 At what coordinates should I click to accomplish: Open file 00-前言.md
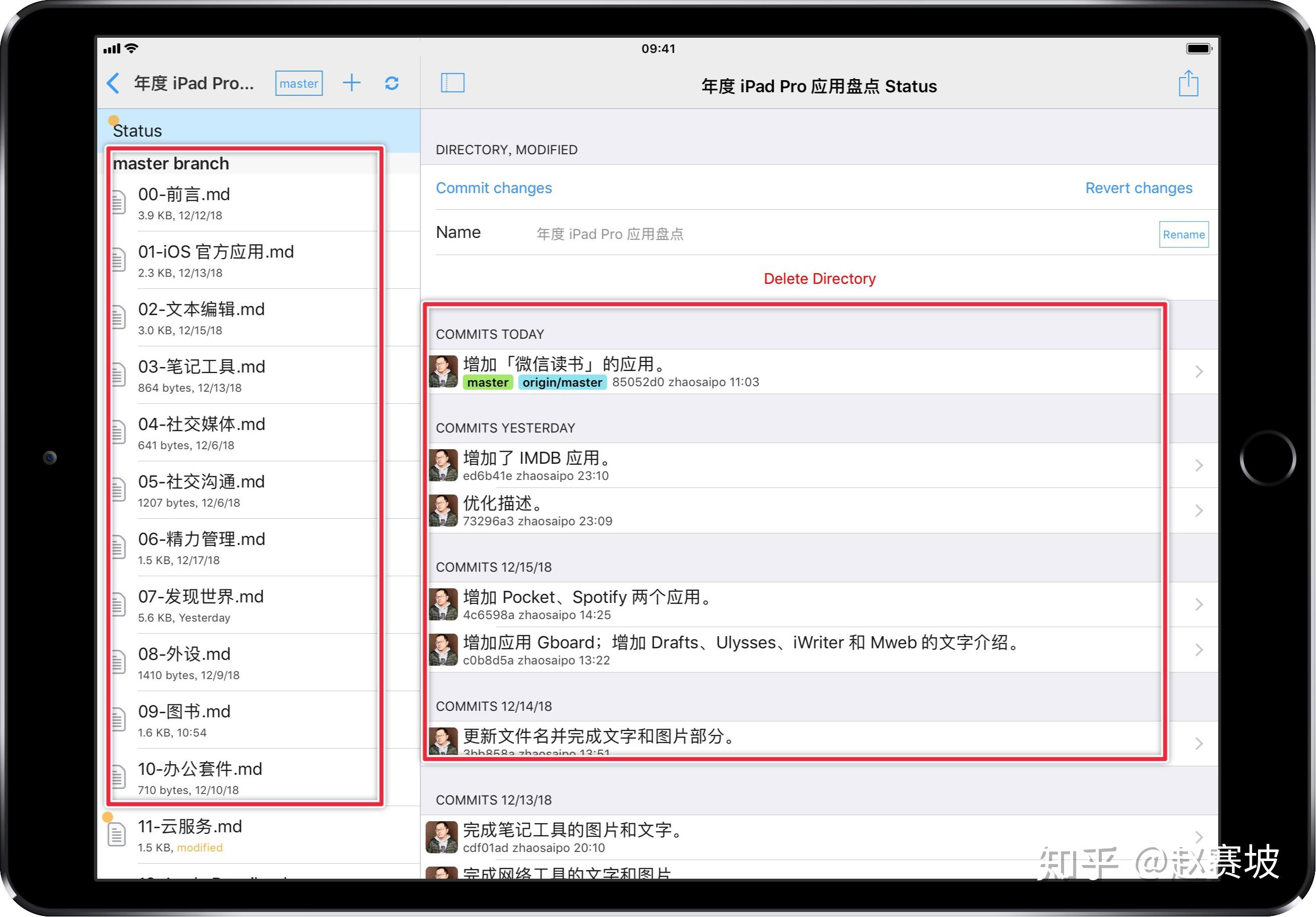pos(259,203)
